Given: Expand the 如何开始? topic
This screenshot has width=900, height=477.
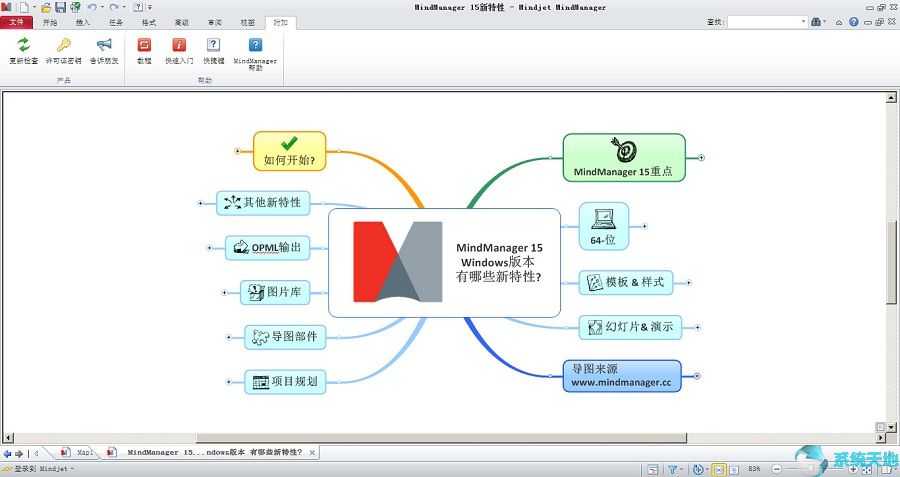Looking at the screenshot, I should [238, 151].
